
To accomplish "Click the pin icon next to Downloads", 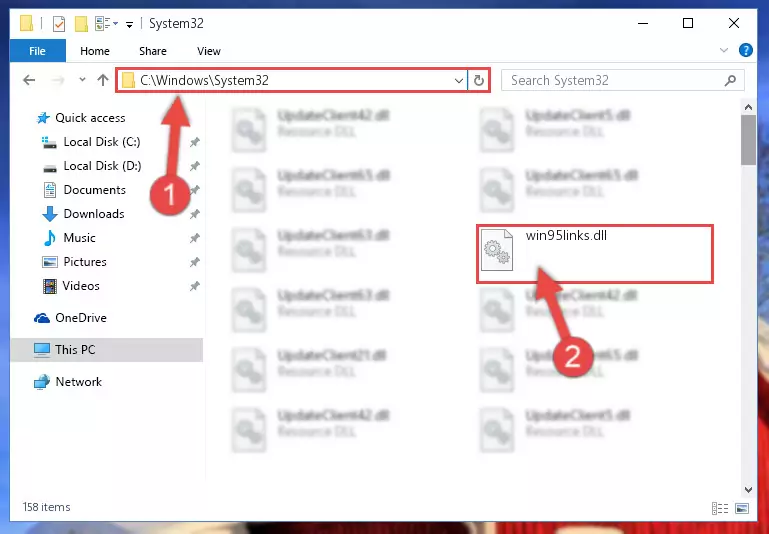I will click(x=195, y=214).
